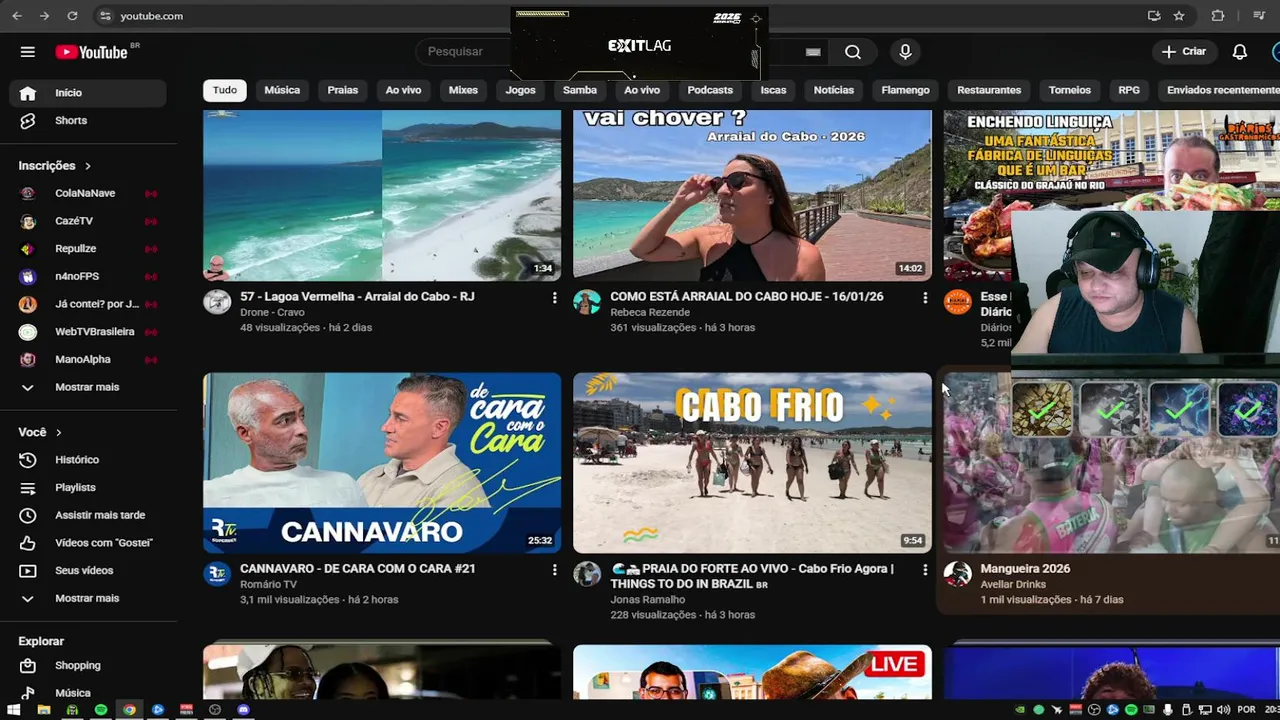1280x720 pixels.
Task: Open CazéTV subscription channel
Action: [88, 221]
